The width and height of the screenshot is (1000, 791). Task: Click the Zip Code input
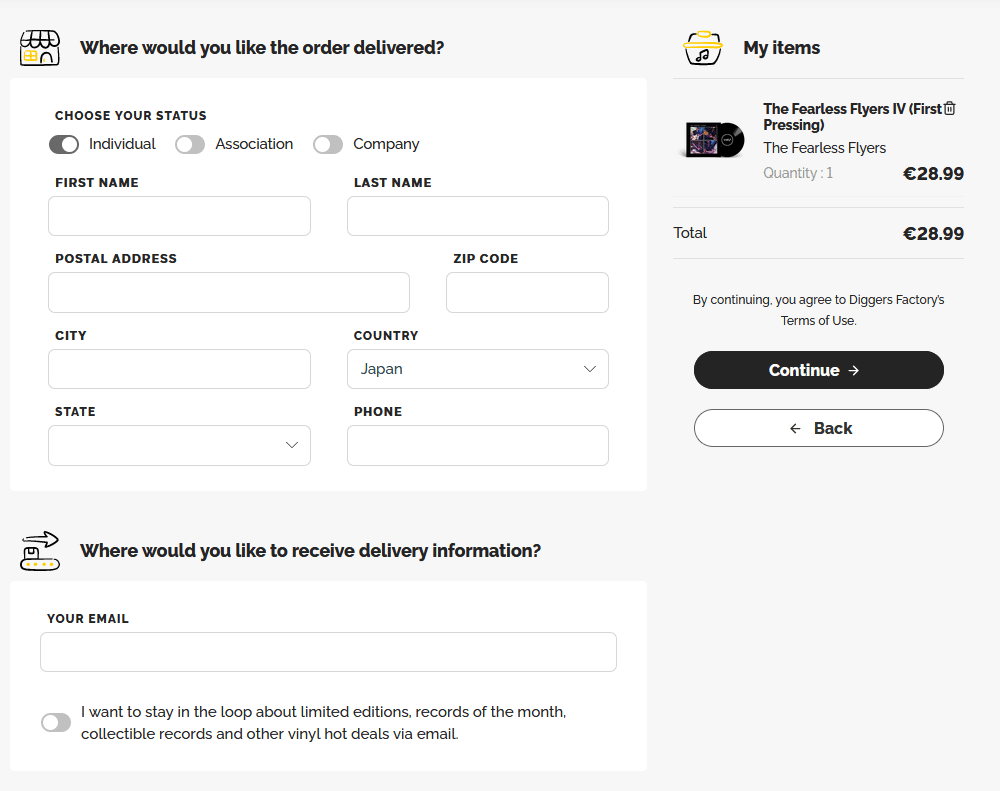click(x=527, y=293)
